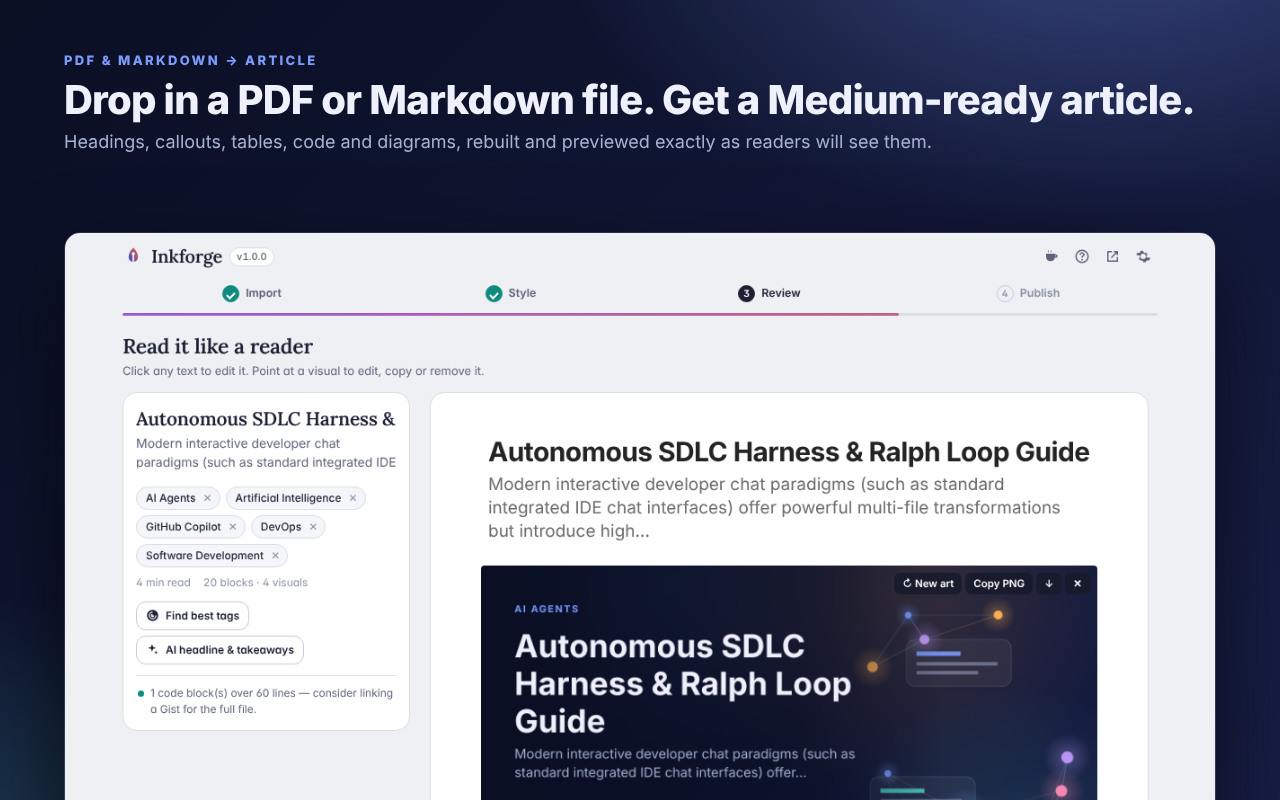Click the Software Development tag label
The height and width of the screenshot is (800, 1280).
click(x=205, y=556)
